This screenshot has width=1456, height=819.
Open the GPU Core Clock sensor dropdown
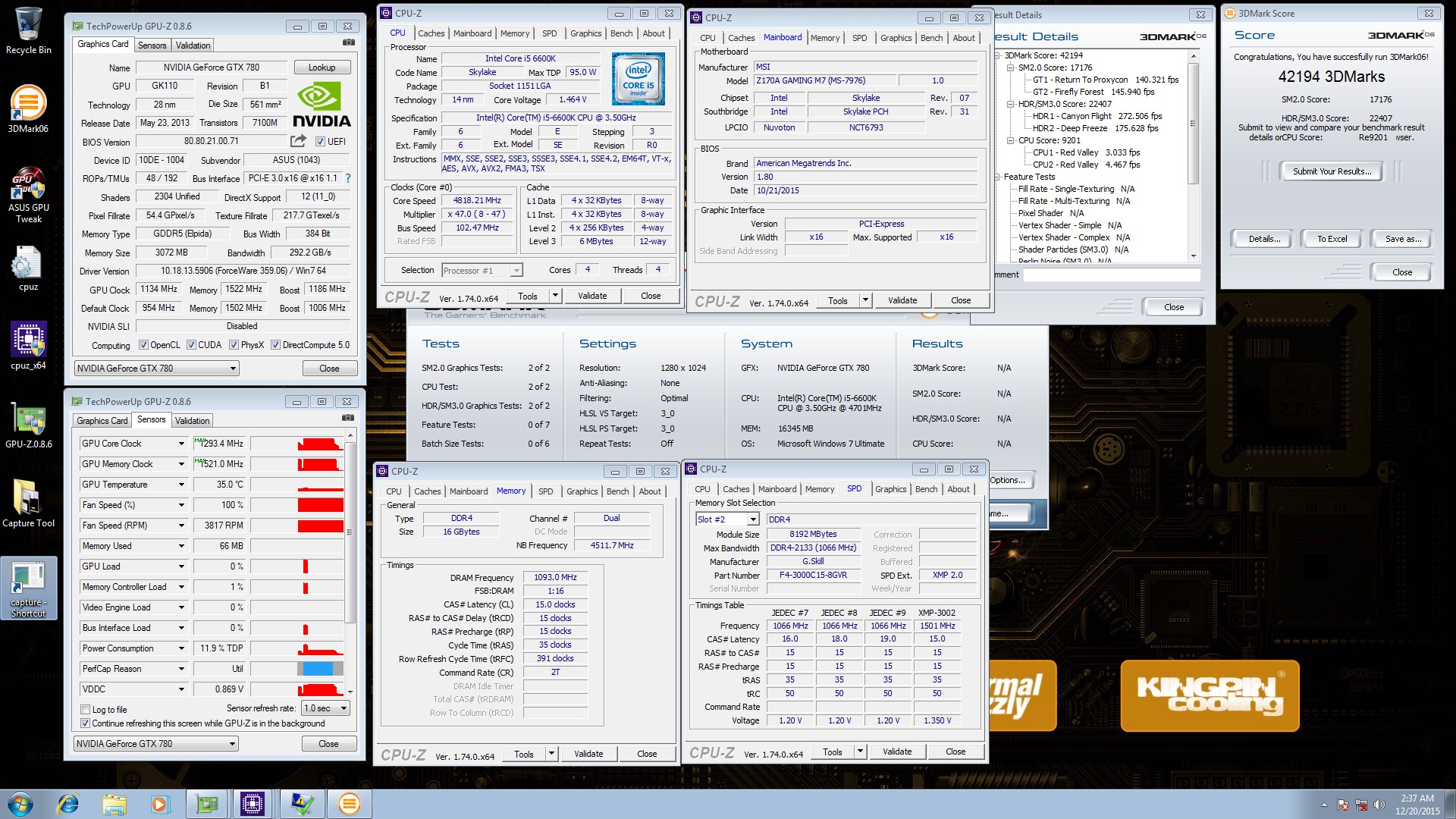[181, 444]
